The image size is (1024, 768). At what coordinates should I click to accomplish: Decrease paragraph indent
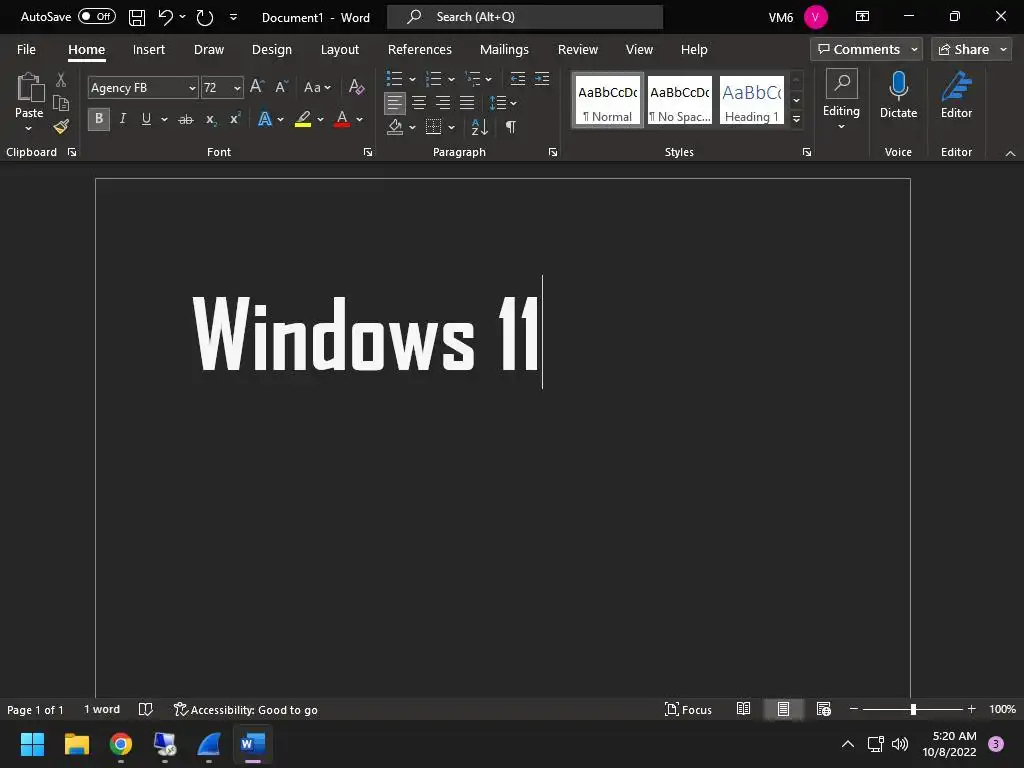[517, 79]
